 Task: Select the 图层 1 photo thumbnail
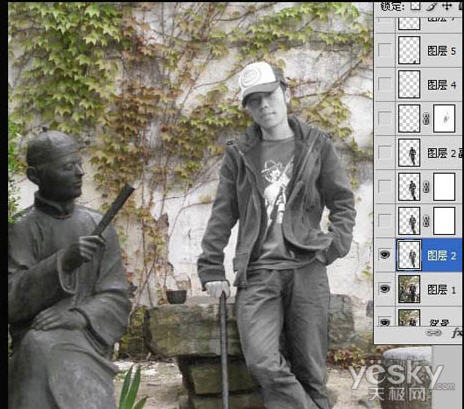click(x=409, y=289)
